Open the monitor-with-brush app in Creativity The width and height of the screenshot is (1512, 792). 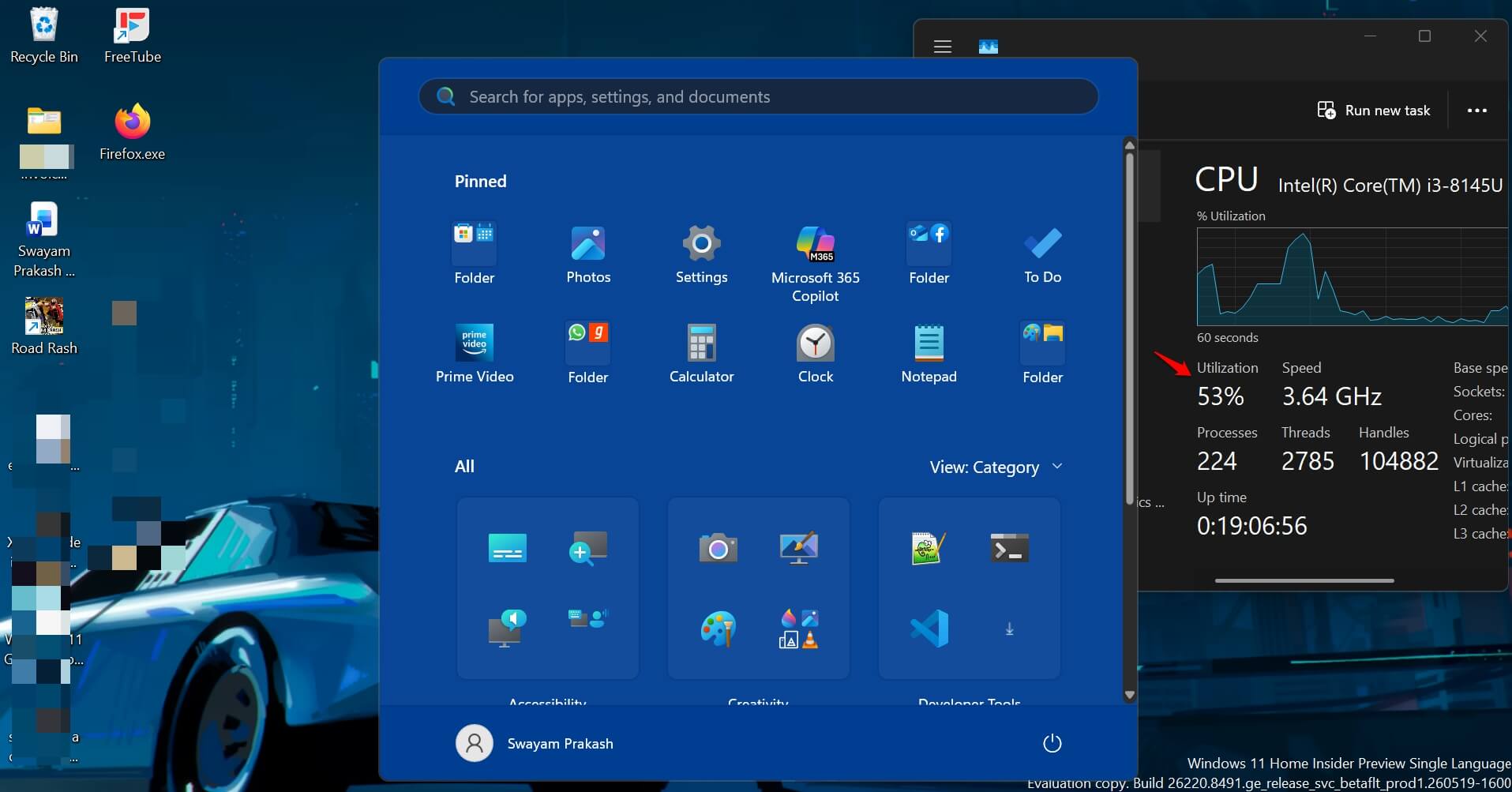click(798, 548)
